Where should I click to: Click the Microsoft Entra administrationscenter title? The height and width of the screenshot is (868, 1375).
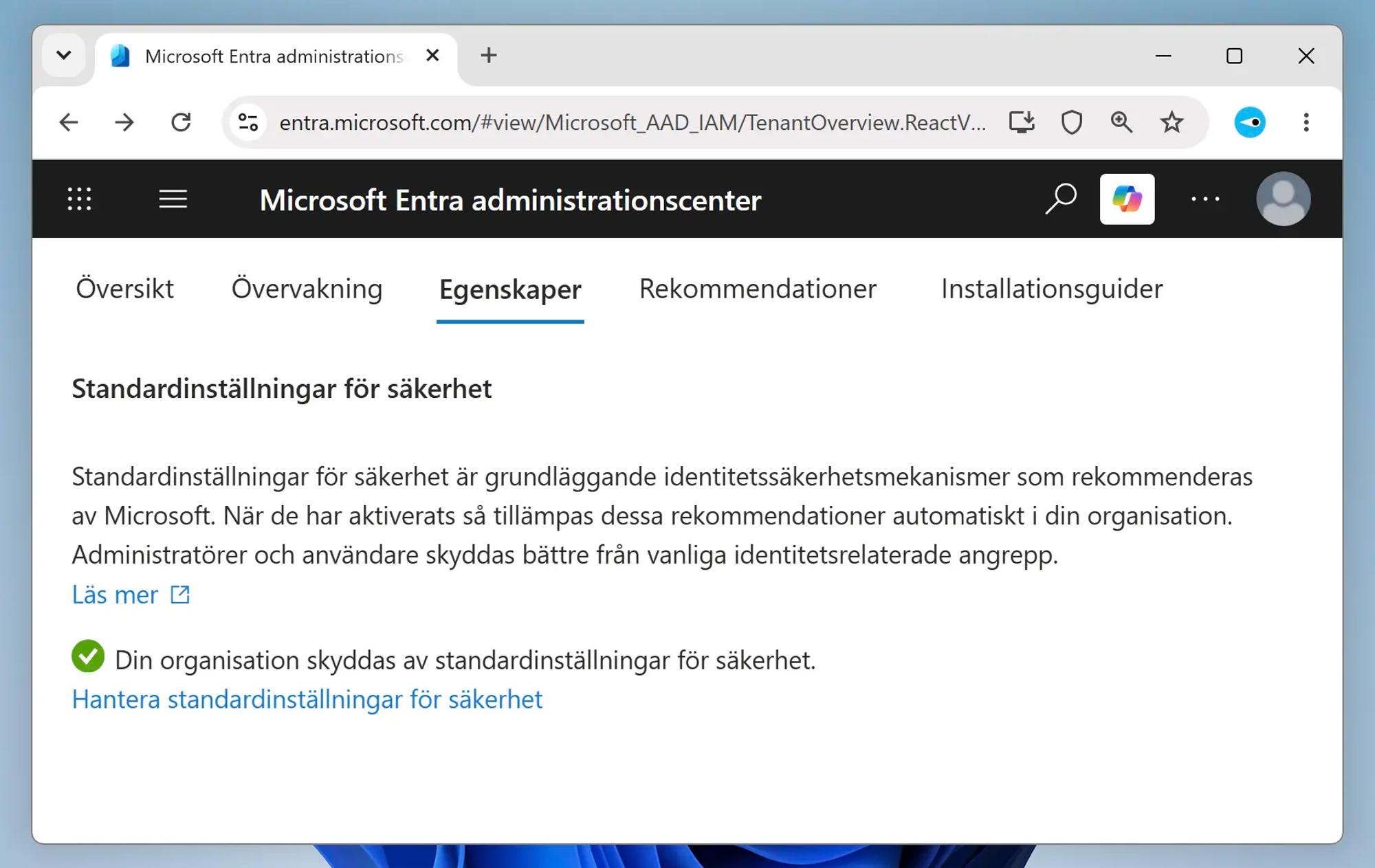(510, 200)
